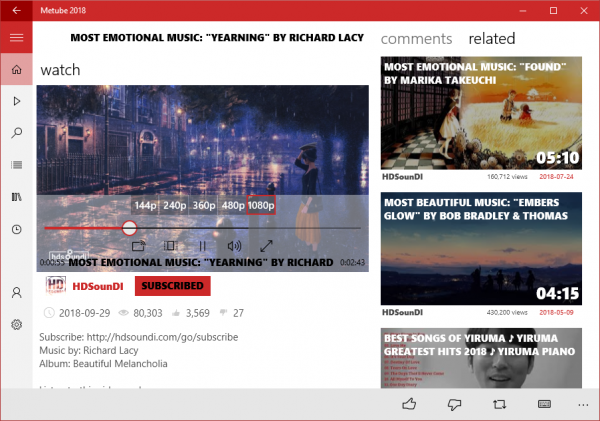
Task: Select 480p video quality
Action: [x=233, y=205]
